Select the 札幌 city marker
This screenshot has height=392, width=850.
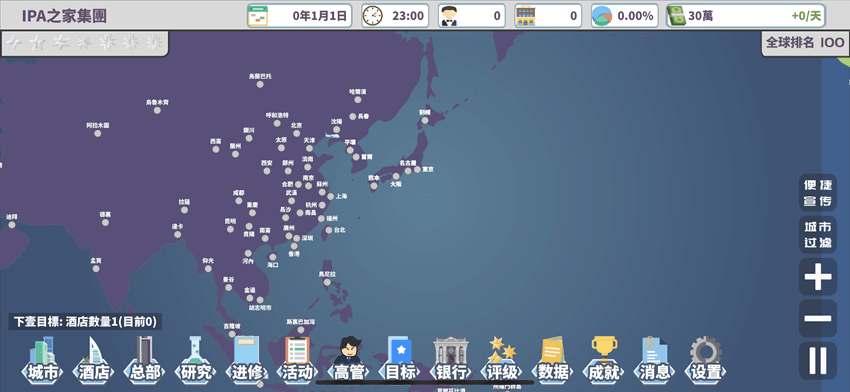(425, 120)
